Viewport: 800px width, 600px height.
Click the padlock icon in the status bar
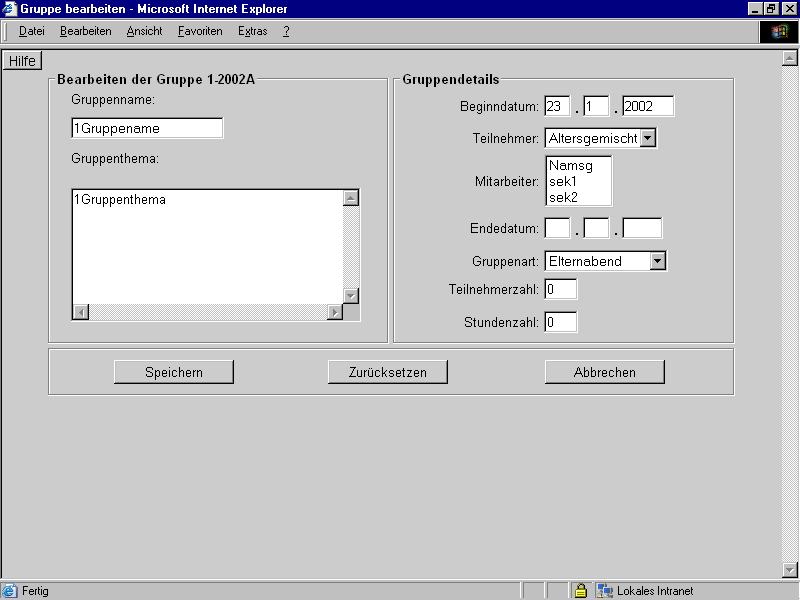coord(581,590)
